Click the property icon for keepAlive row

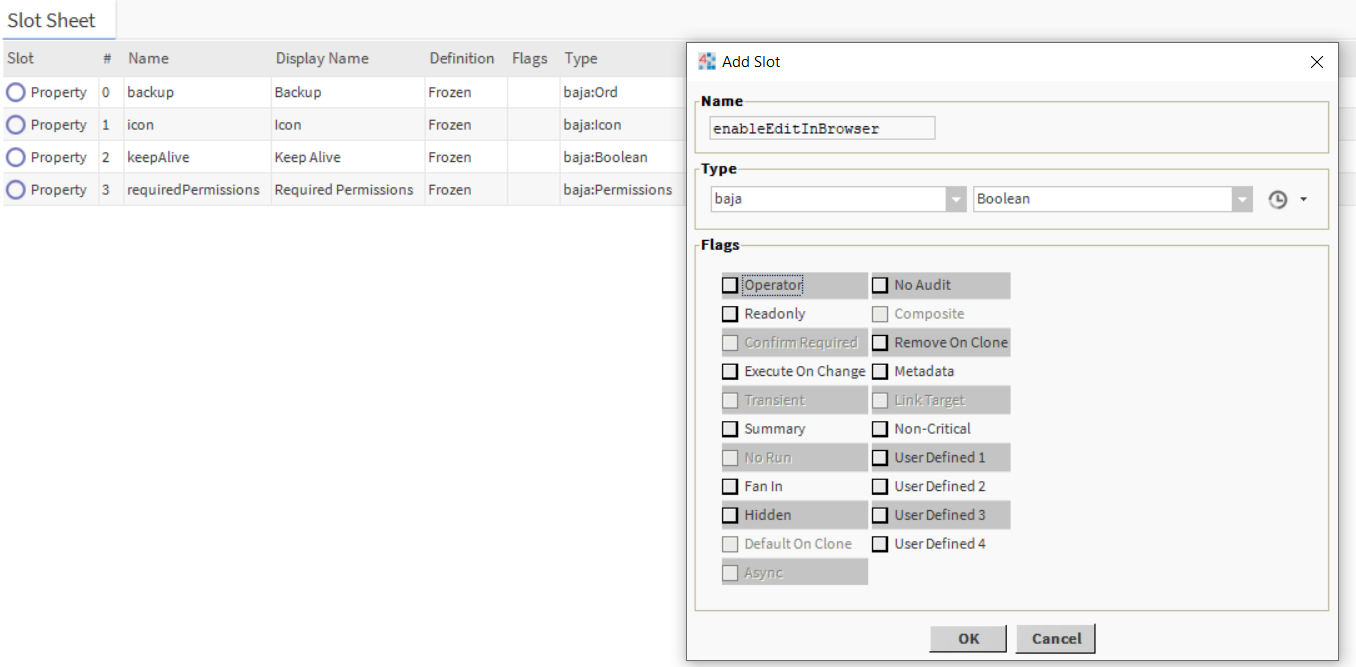click(x=16, y=157)
